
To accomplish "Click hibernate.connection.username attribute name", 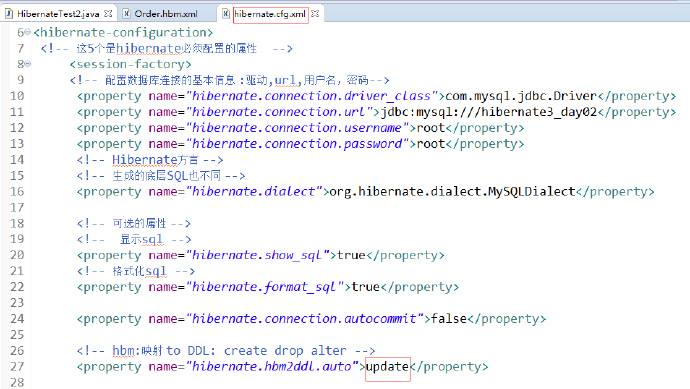I will click(297, 128).
